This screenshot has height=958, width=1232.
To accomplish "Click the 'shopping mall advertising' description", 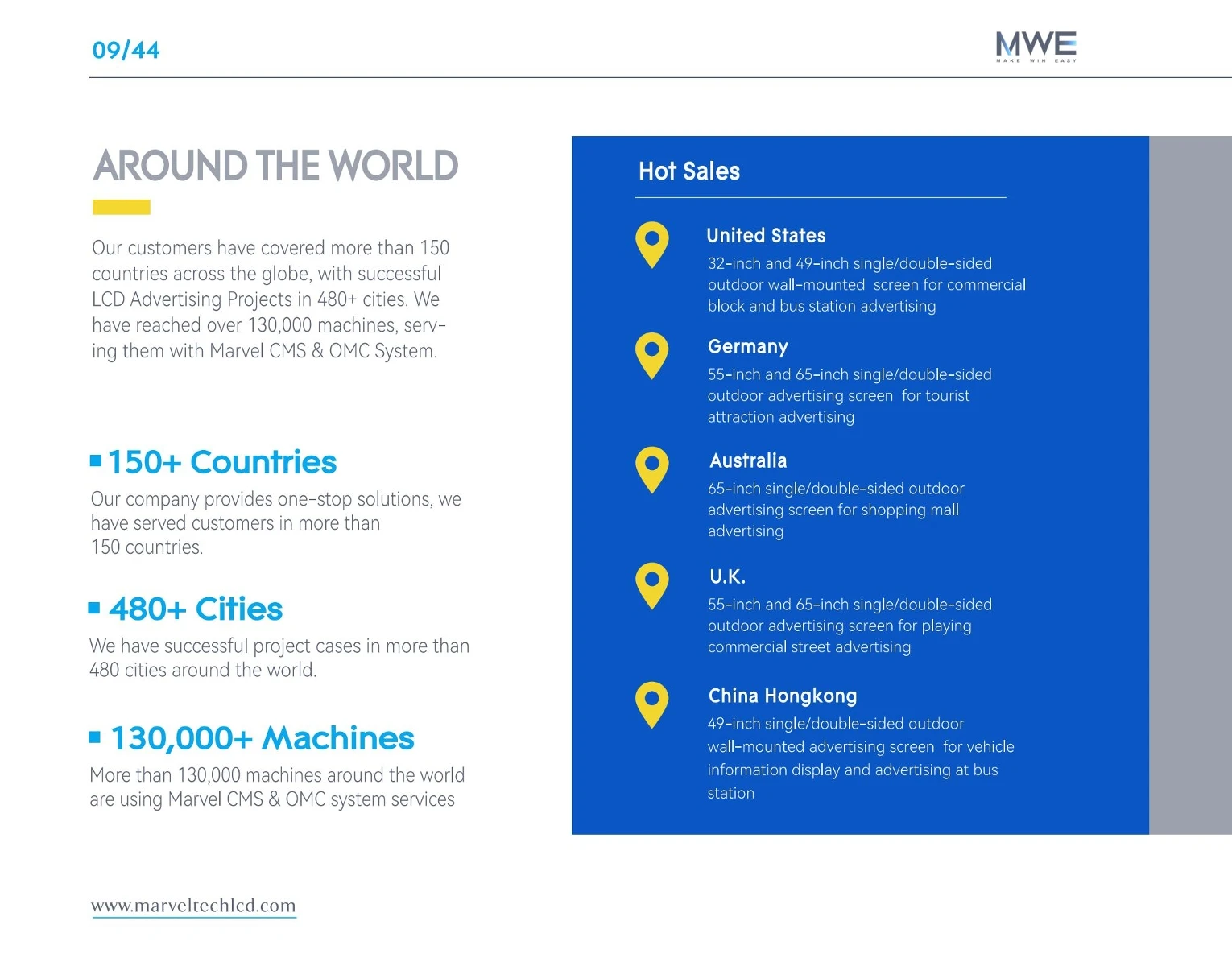I will [x=836, y=510].
